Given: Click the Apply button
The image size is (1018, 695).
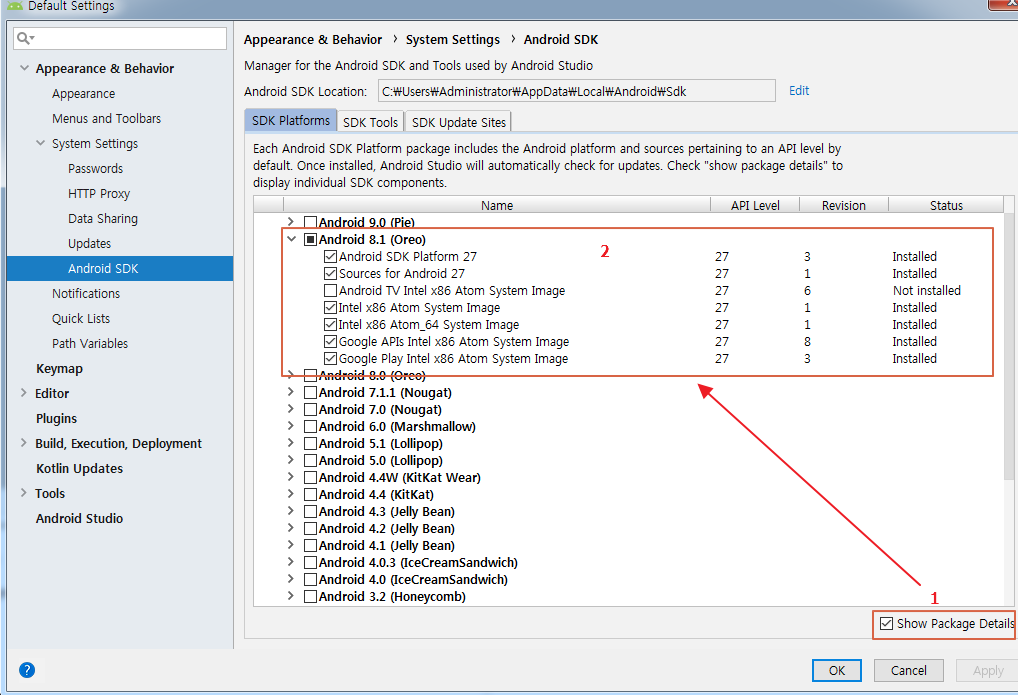Looking at the screenshot, I should pyautogui.click(x=987, y=670).
